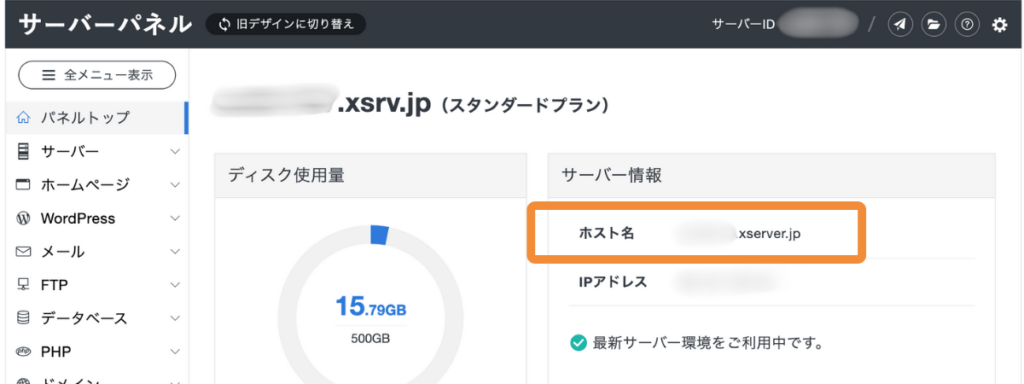The width and height of the screenshot is (1024, 384).
Task: Click the サーバーパネル title logo
Action: [105, 25]
